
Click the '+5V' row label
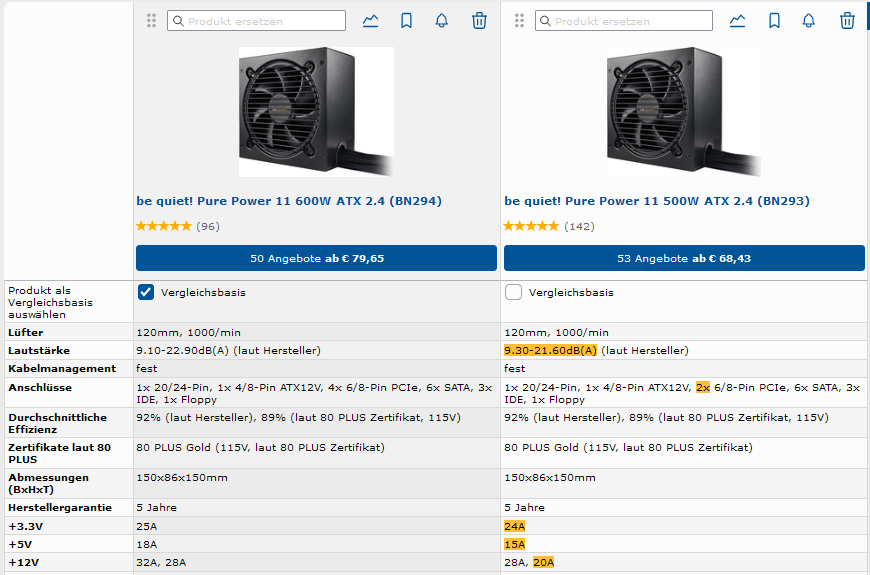pyautogui.click(x=20, y=544)
